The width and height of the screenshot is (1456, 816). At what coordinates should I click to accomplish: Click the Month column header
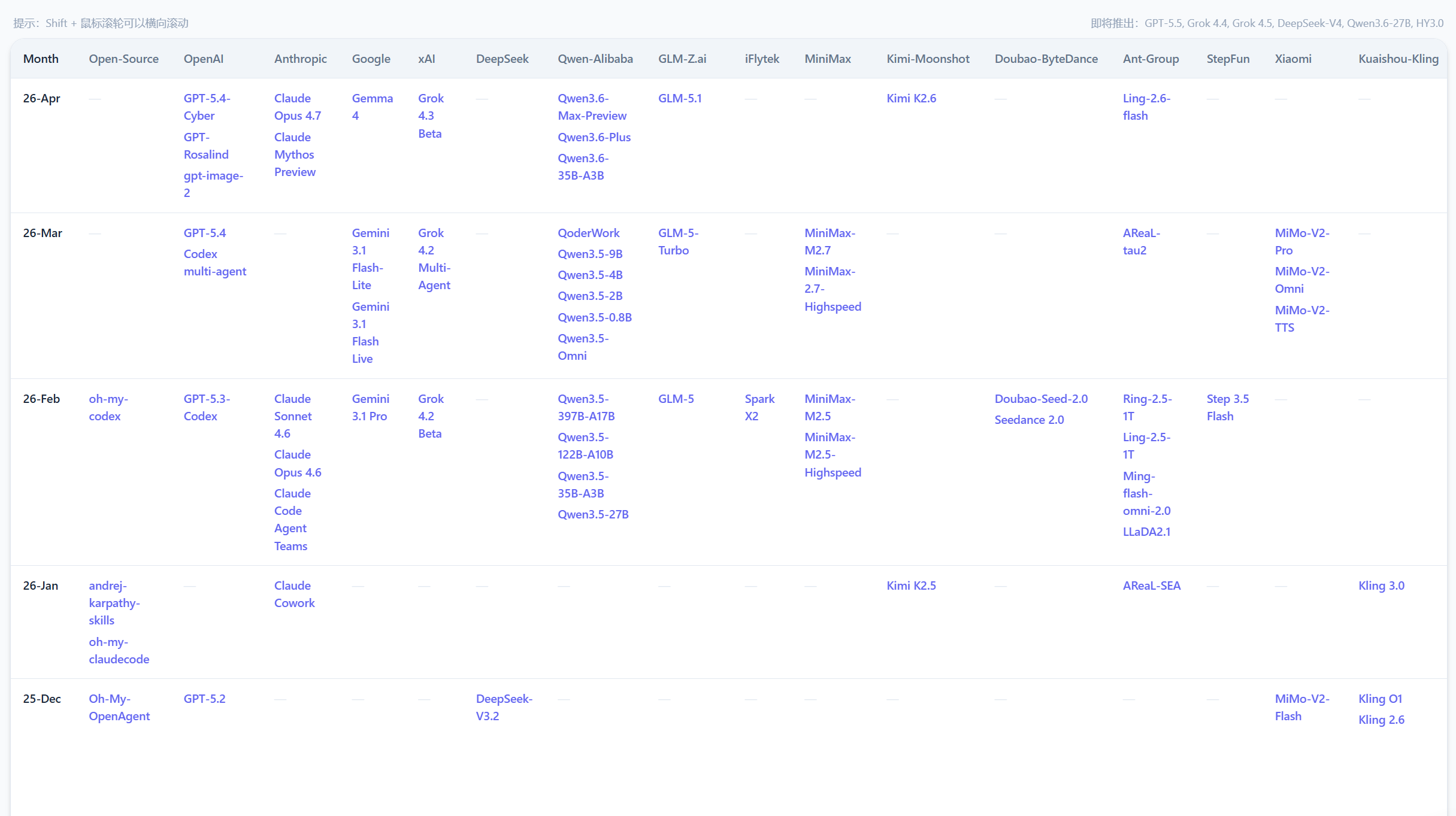(x=41, y=59)
